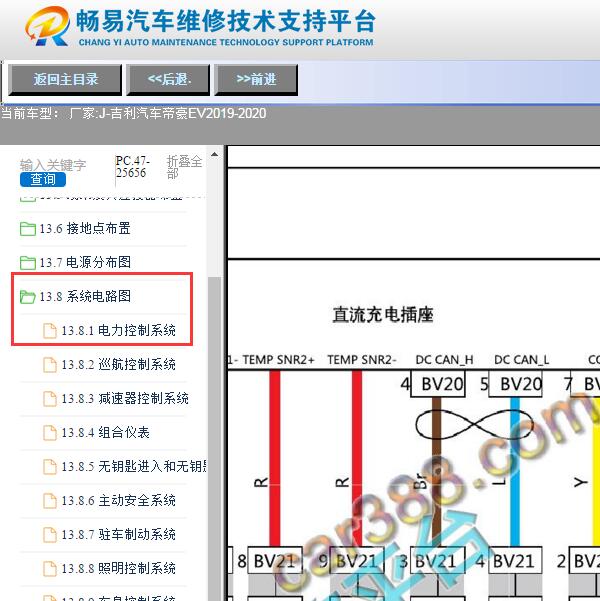Viewport: 600px width, 601px height.
Task: Click the BV21 connector box at pin 8
Action: point(275,561)
